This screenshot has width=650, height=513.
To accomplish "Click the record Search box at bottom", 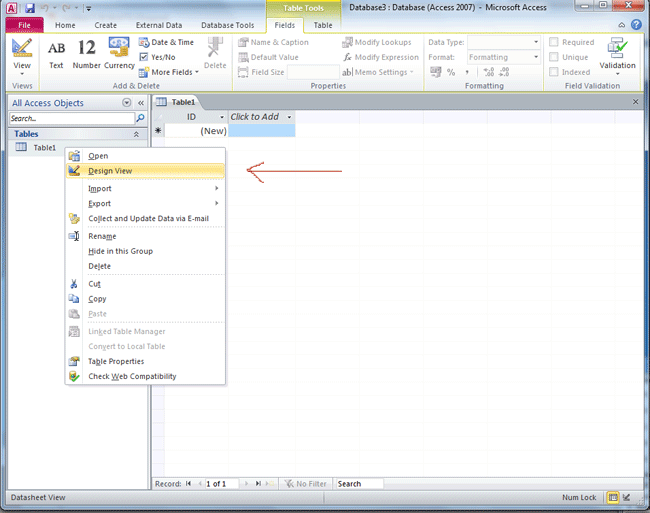I will coord(359,484).
